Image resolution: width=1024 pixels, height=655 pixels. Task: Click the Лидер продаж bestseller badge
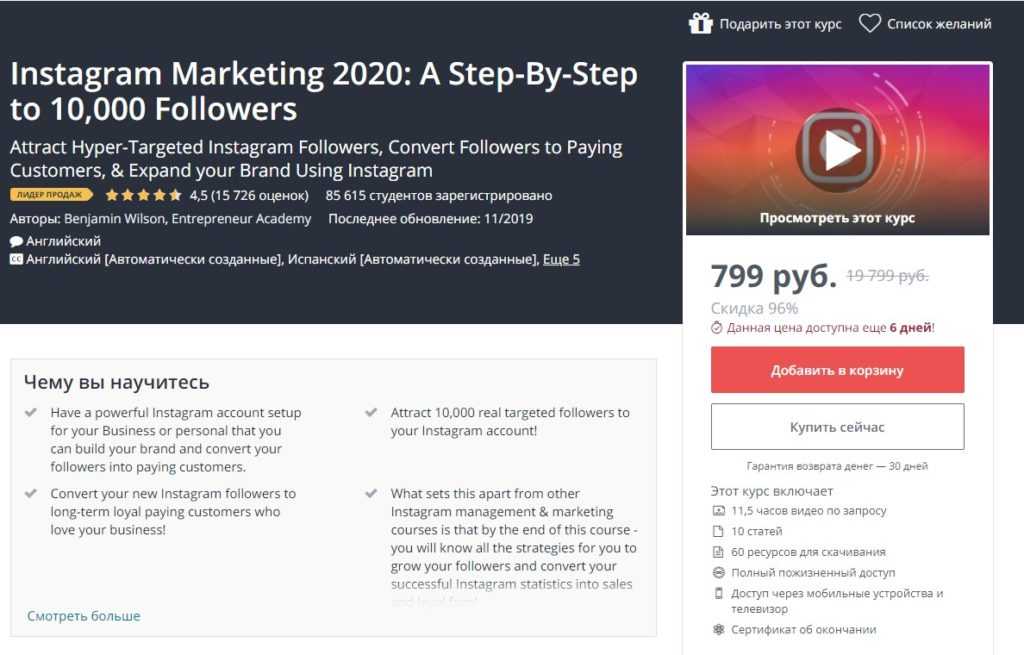[51, 195]
